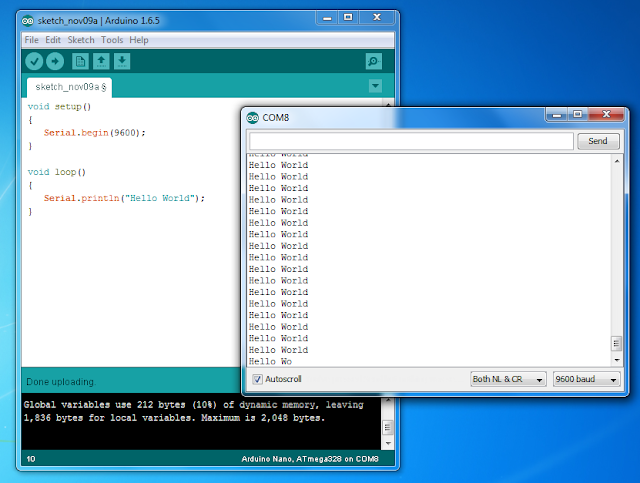Close the COM8 serial monitor window
Screen dimensions: 640x483
coord(606,114)
